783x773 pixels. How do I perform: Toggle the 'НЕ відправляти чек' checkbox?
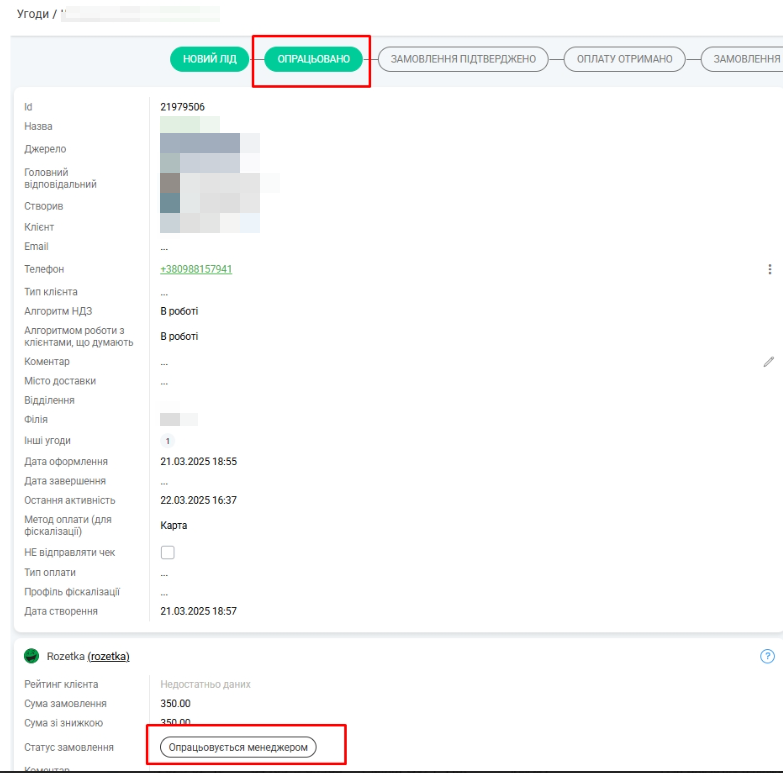pos(168,552)
